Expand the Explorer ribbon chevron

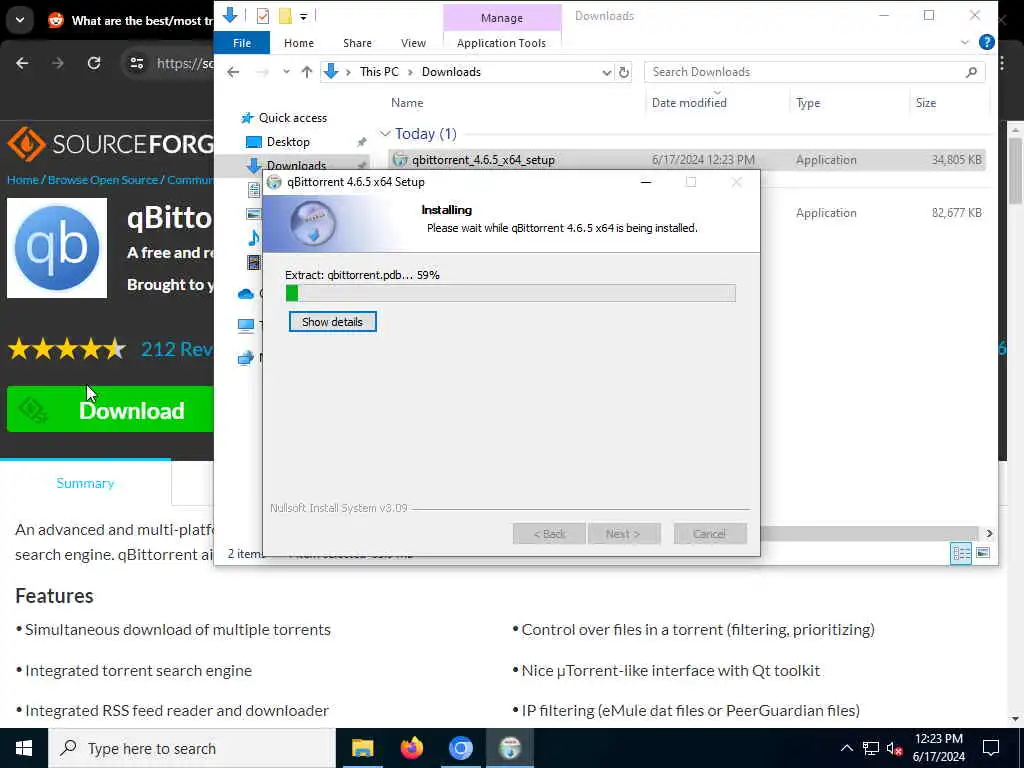coord(965,42)
